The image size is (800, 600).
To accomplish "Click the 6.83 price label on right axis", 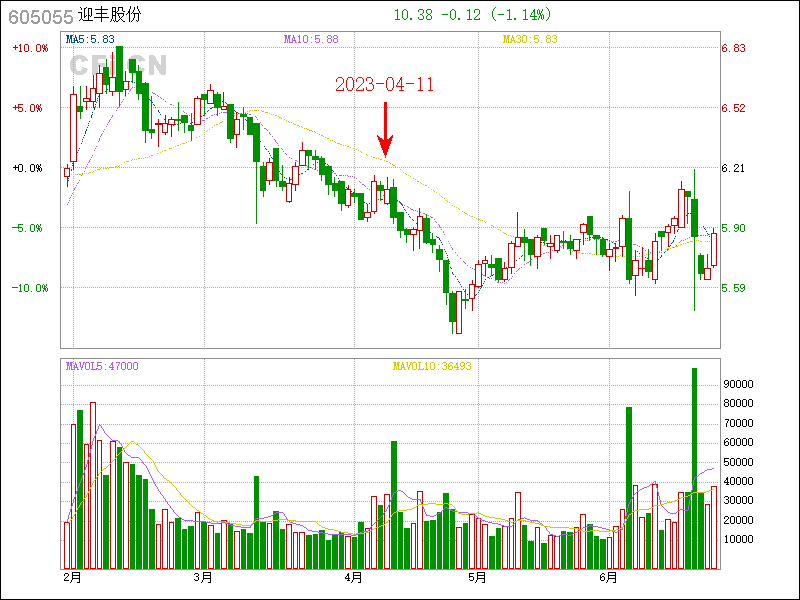I will pyautogui.click(x=734, y=48).
